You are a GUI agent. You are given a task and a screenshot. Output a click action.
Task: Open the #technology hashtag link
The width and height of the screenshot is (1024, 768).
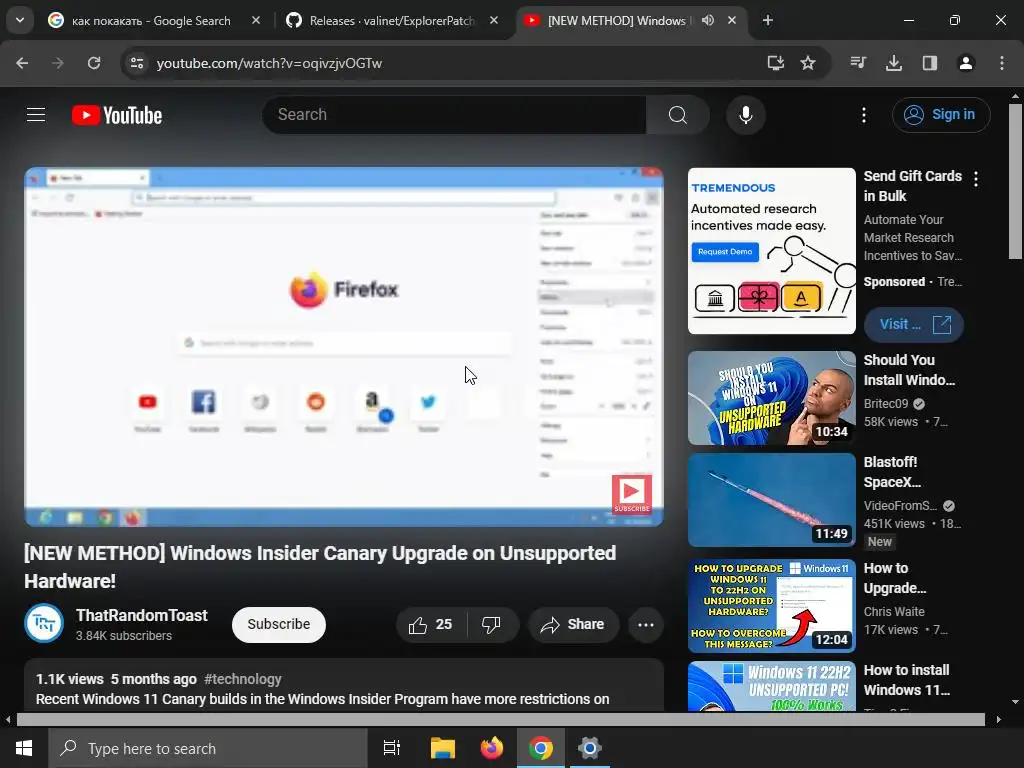pos(242,679)
